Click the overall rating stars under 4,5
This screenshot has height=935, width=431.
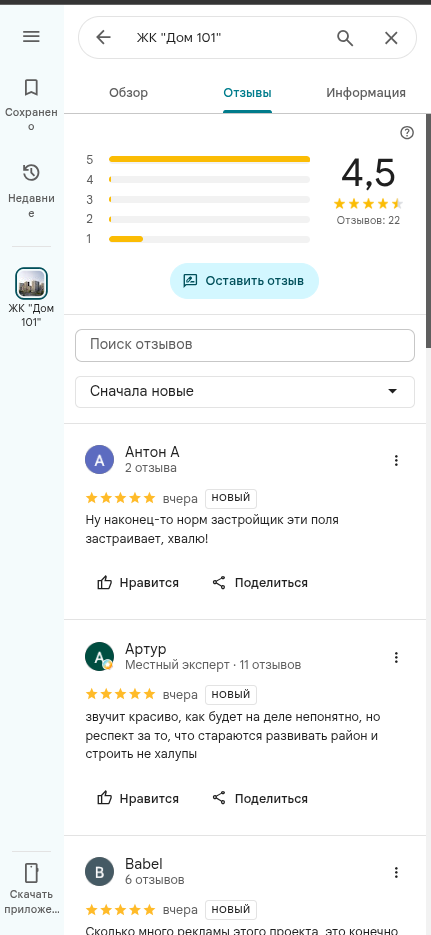[x=368, y=204]
